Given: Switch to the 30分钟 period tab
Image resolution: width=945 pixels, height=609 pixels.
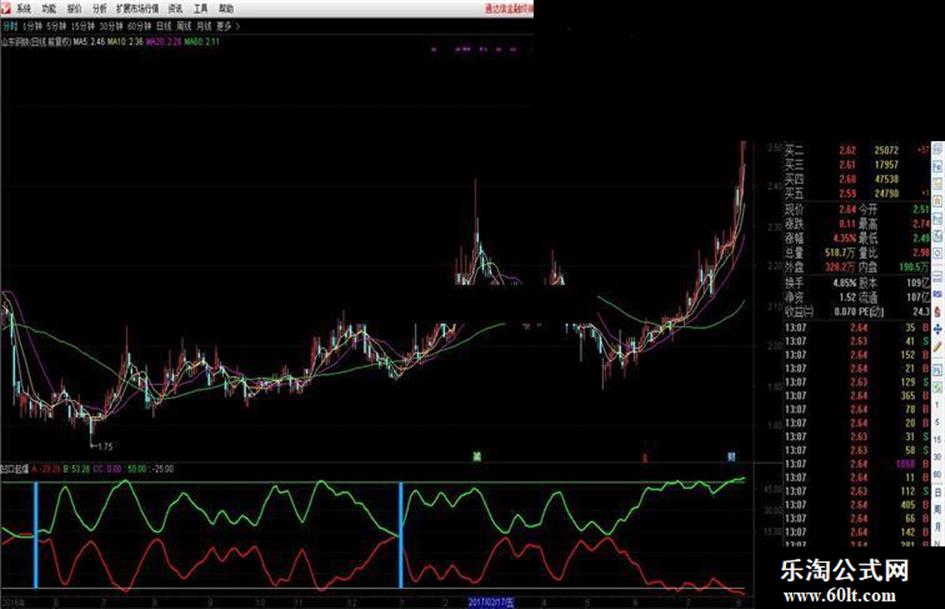Looking at the screenshot, I should 111,27.
